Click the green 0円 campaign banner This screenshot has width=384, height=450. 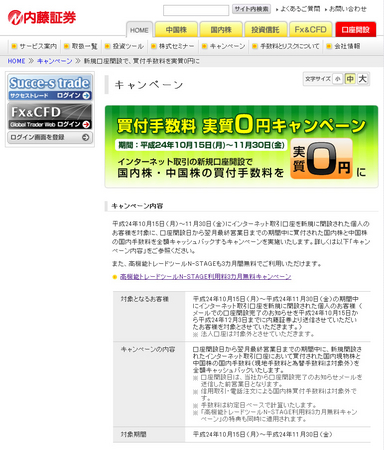[242, 147]
